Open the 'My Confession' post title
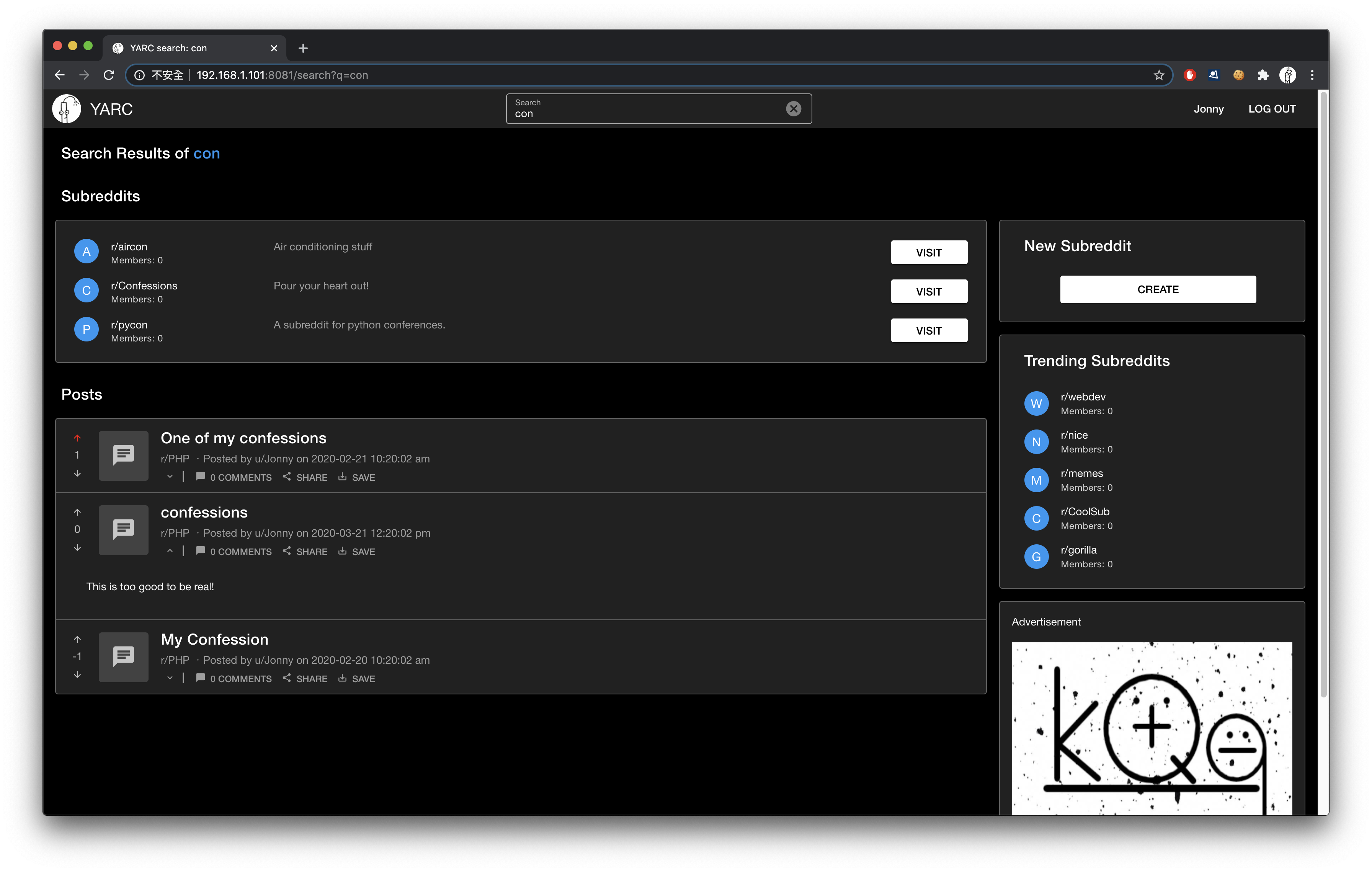This screenshot has width=1372, height=872. (x=214, y=639)
